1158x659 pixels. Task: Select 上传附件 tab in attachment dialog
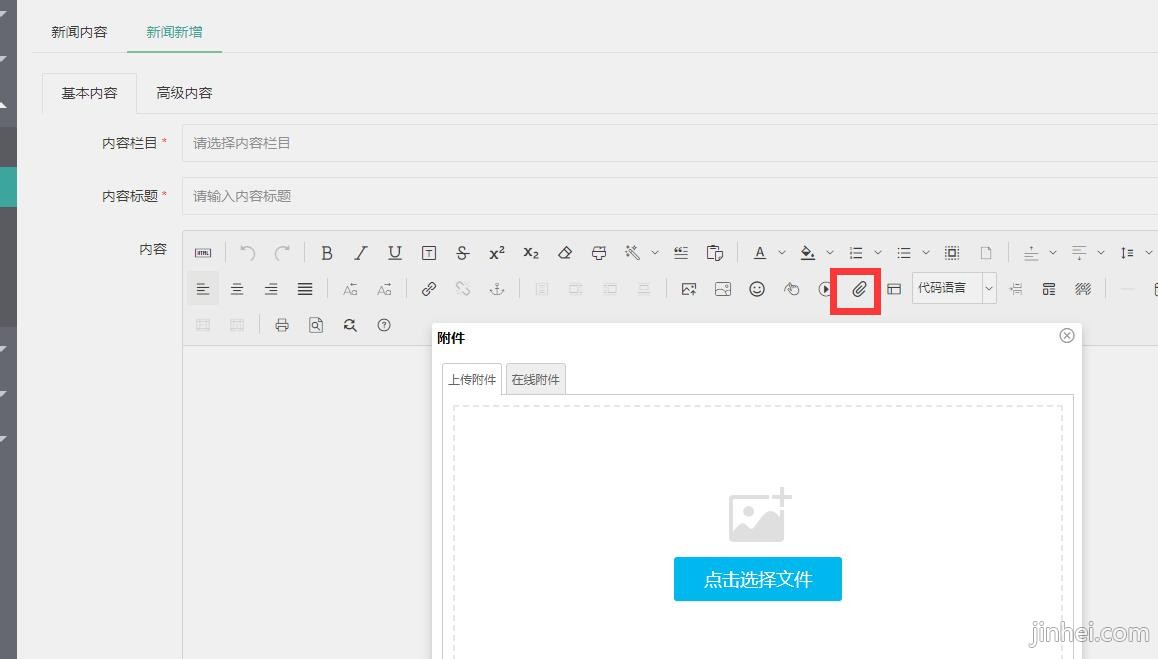472,379
